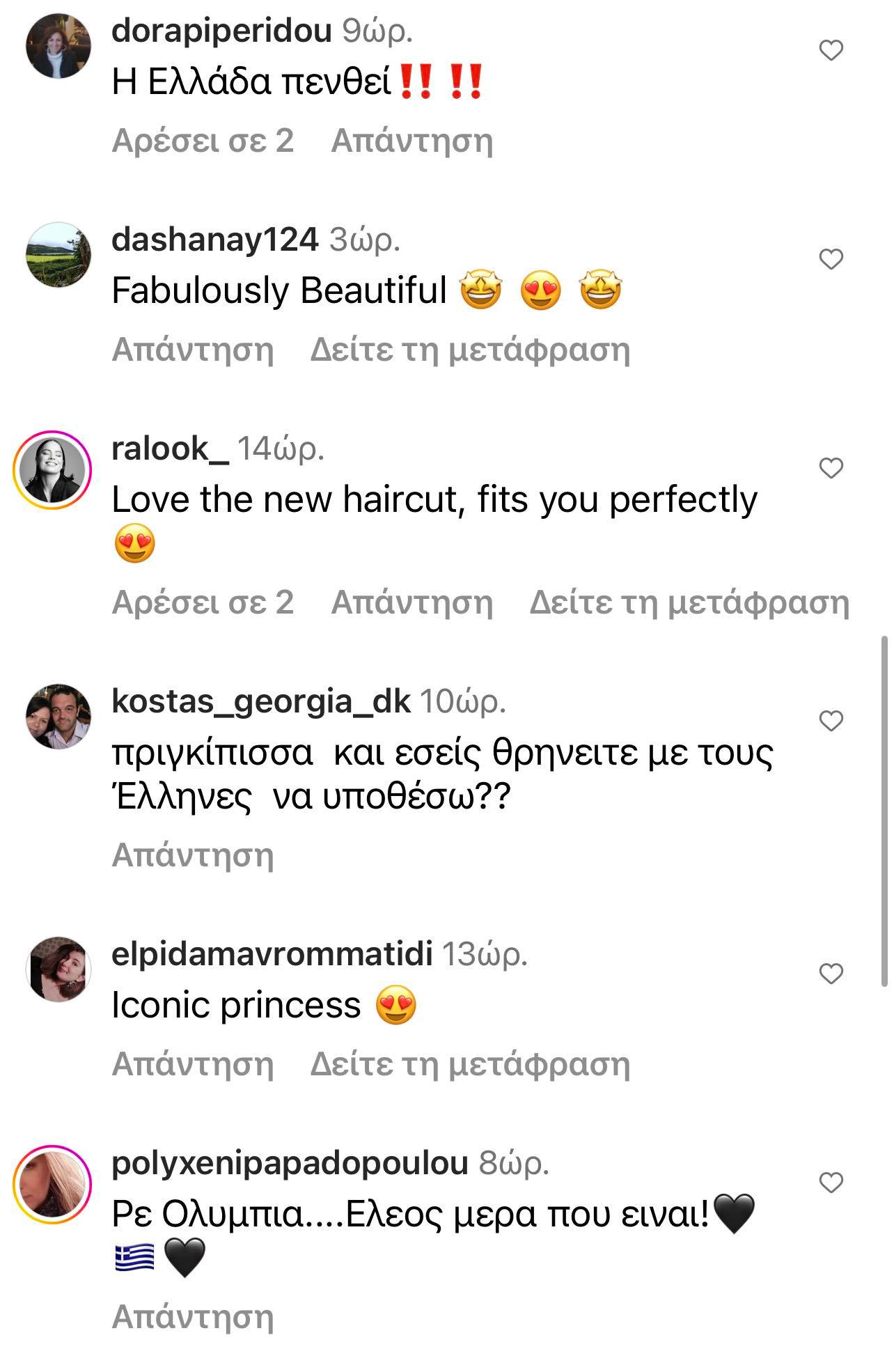View likes on dorapiperidou's comment

(203, 141)
